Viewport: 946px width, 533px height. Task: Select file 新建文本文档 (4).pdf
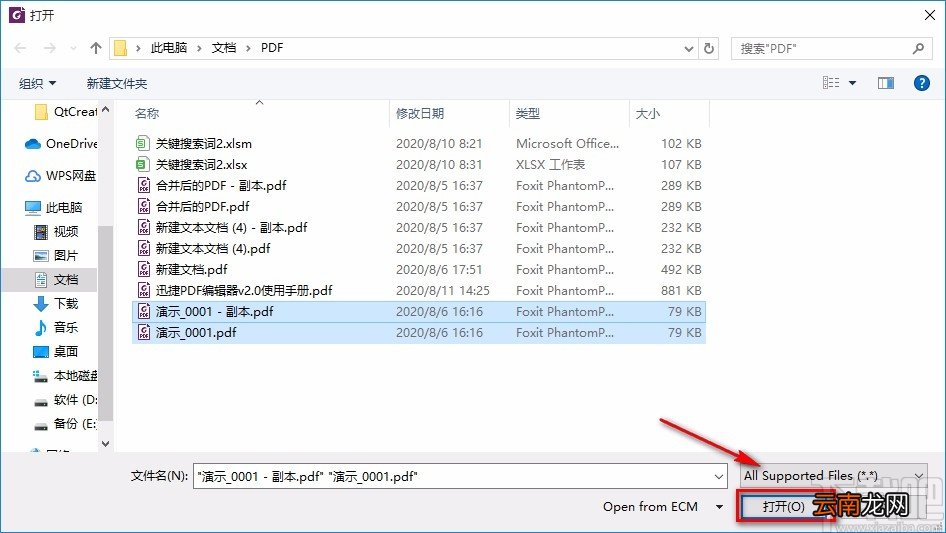click(418, 249)
